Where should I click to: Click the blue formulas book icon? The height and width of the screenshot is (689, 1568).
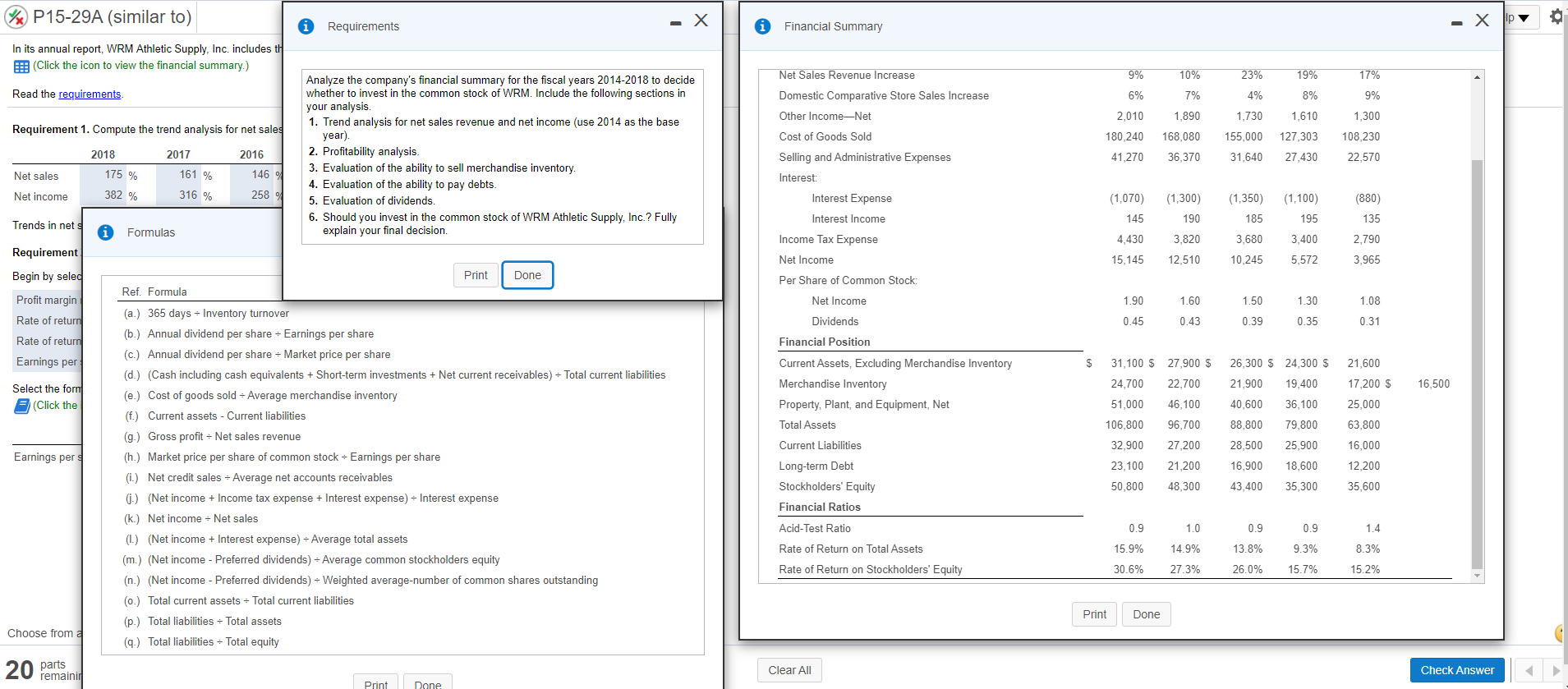(x=22, y=406)
